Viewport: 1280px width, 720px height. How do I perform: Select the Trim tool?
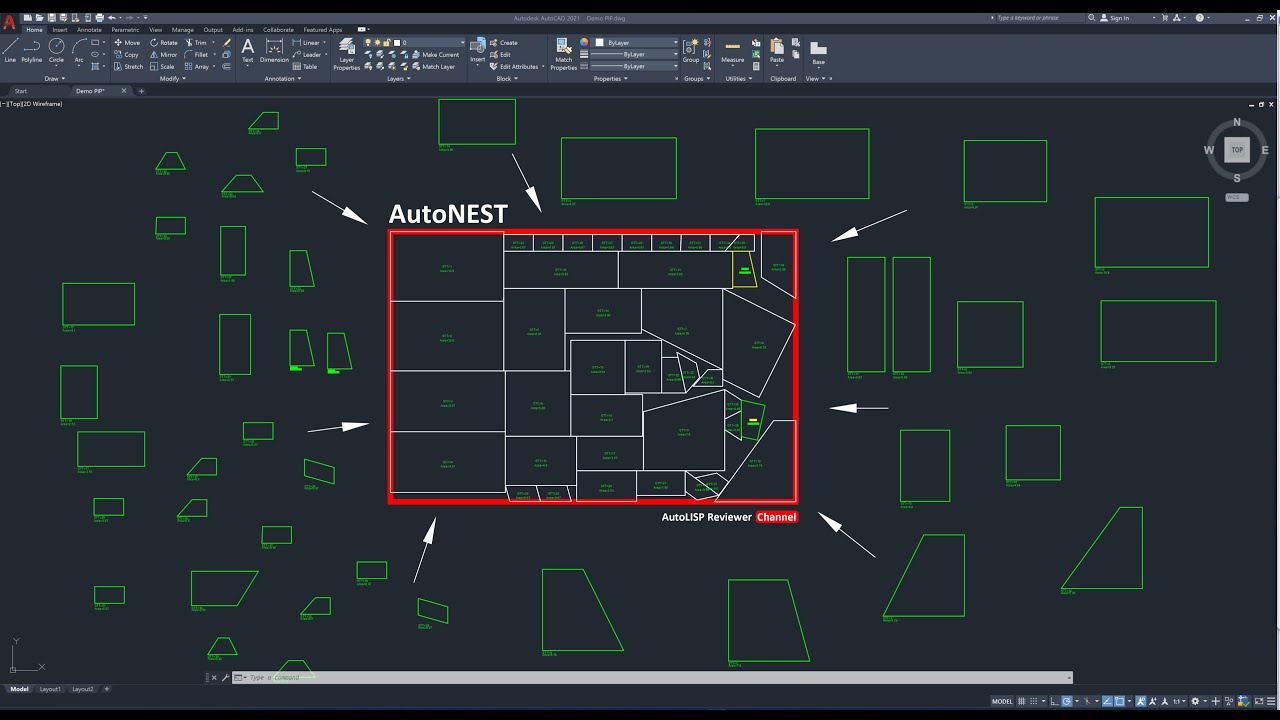196,43
